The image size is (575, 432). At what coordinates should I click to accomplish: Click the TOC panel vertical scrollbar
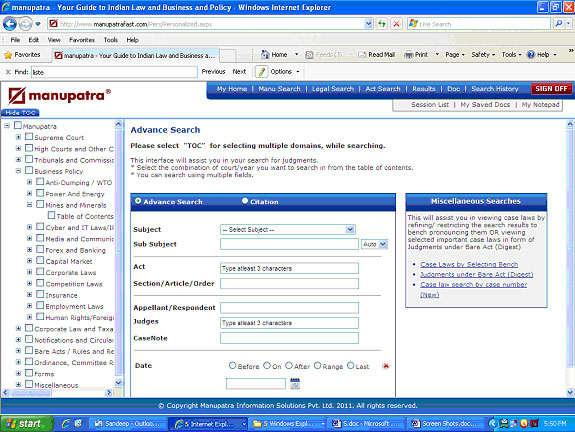pos(118,254)
